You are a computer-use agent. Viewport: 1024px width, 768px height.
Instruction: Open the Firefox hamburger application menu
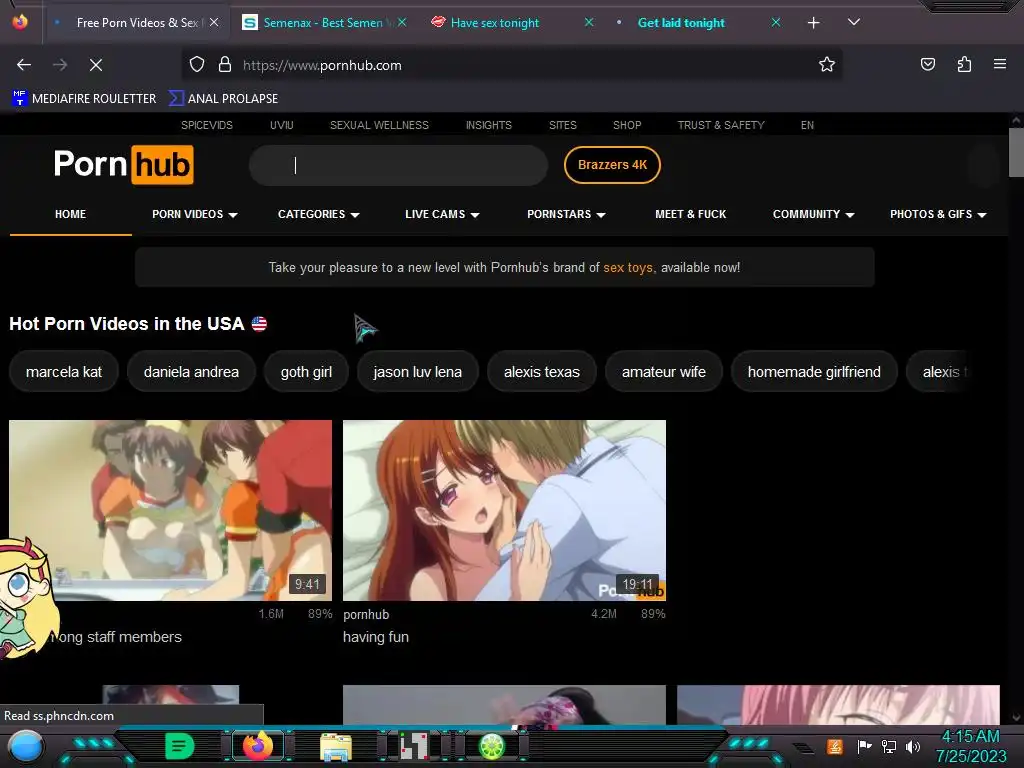1000,64
